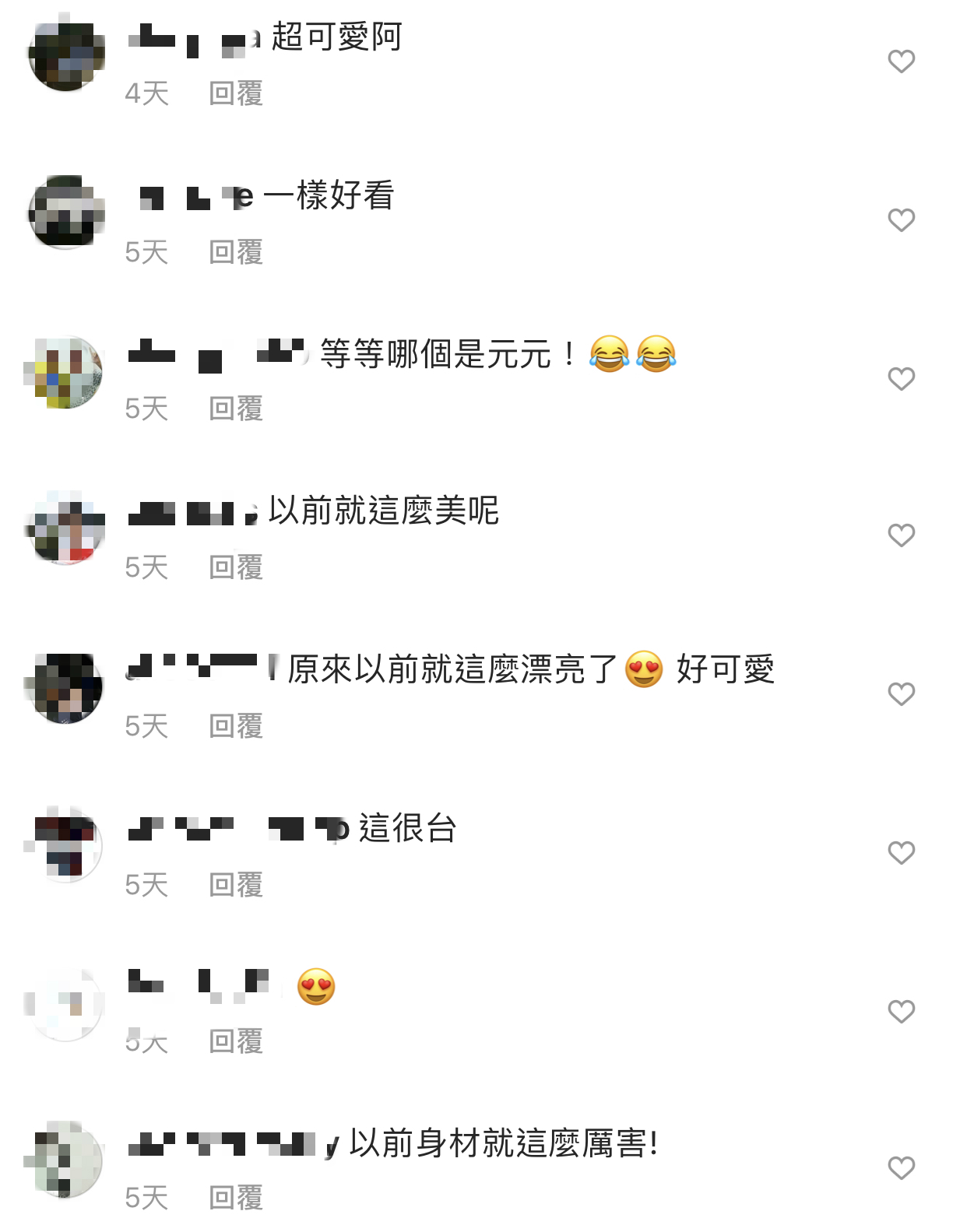
Task: Heart the 原來以前就這麼漂亮了 comment
Action: pyautogui.click(x=901, y=694)
